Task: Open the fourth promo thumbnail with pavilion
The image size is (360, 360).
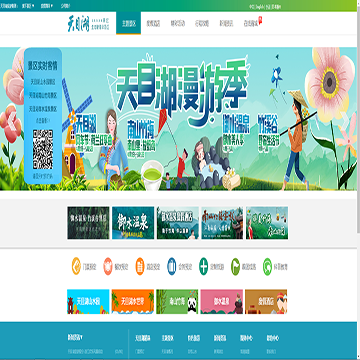Action: (222, 223)
